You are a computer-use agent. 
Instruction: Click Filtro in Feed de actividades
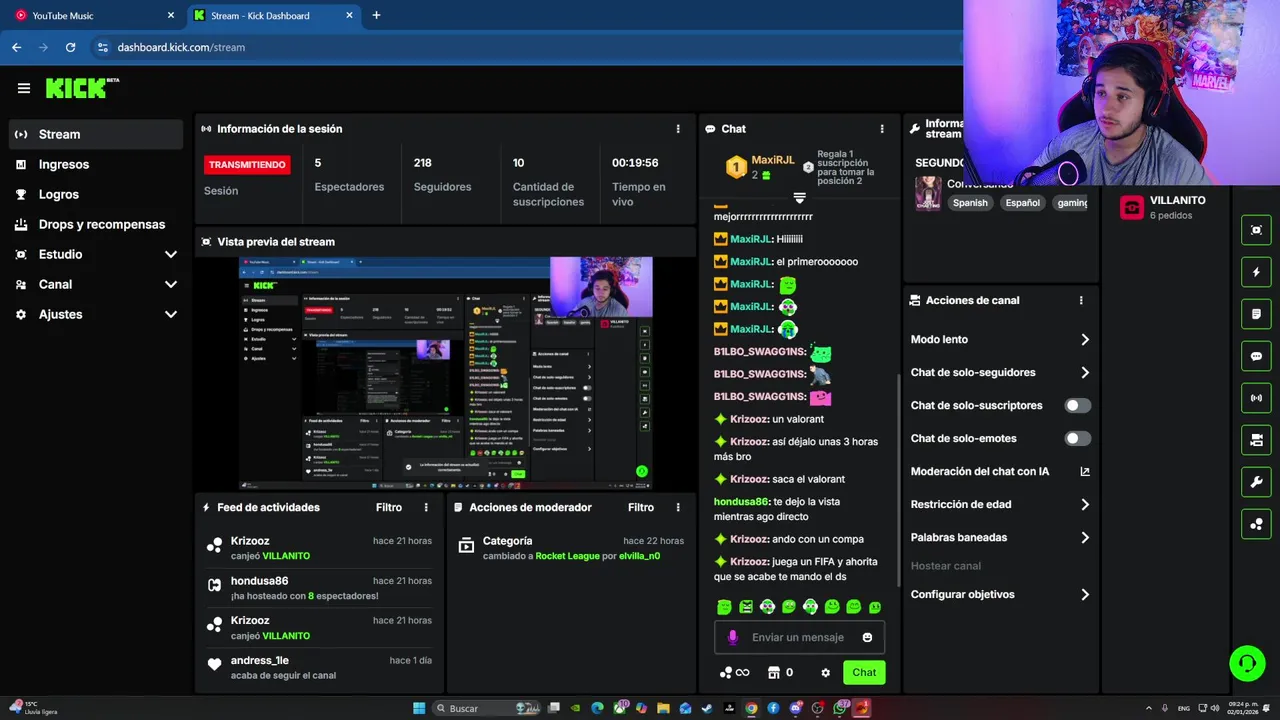pos(389,508)
